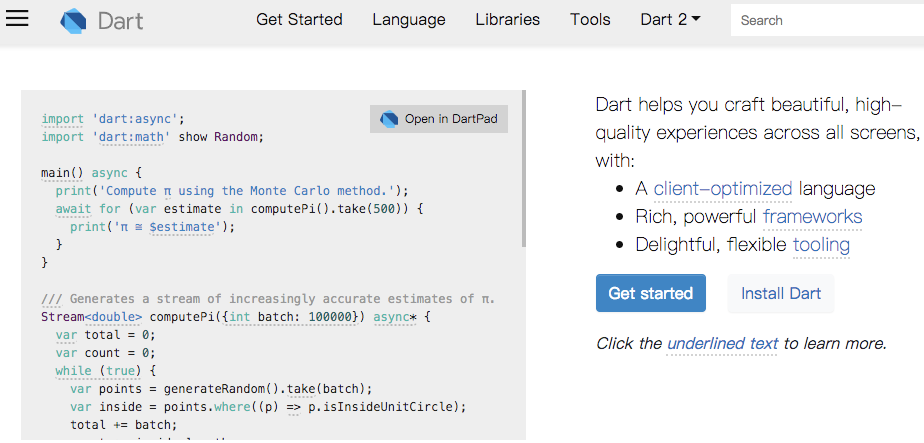Open the Tools menu item
The image size is (924, 443).
(590, 19)
